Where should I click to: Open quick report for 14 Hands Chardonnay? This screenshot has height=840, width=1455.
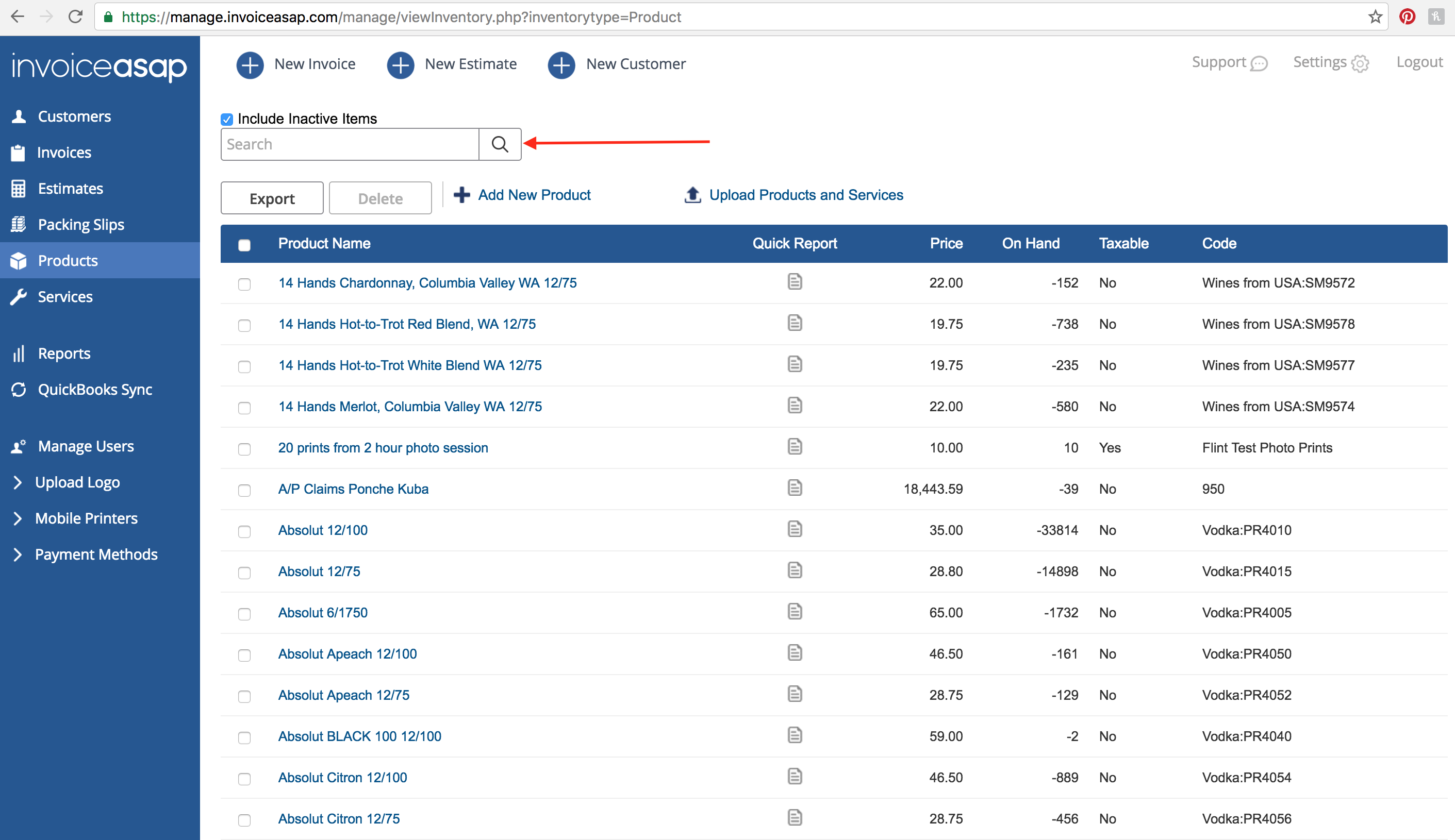point(795,281)
